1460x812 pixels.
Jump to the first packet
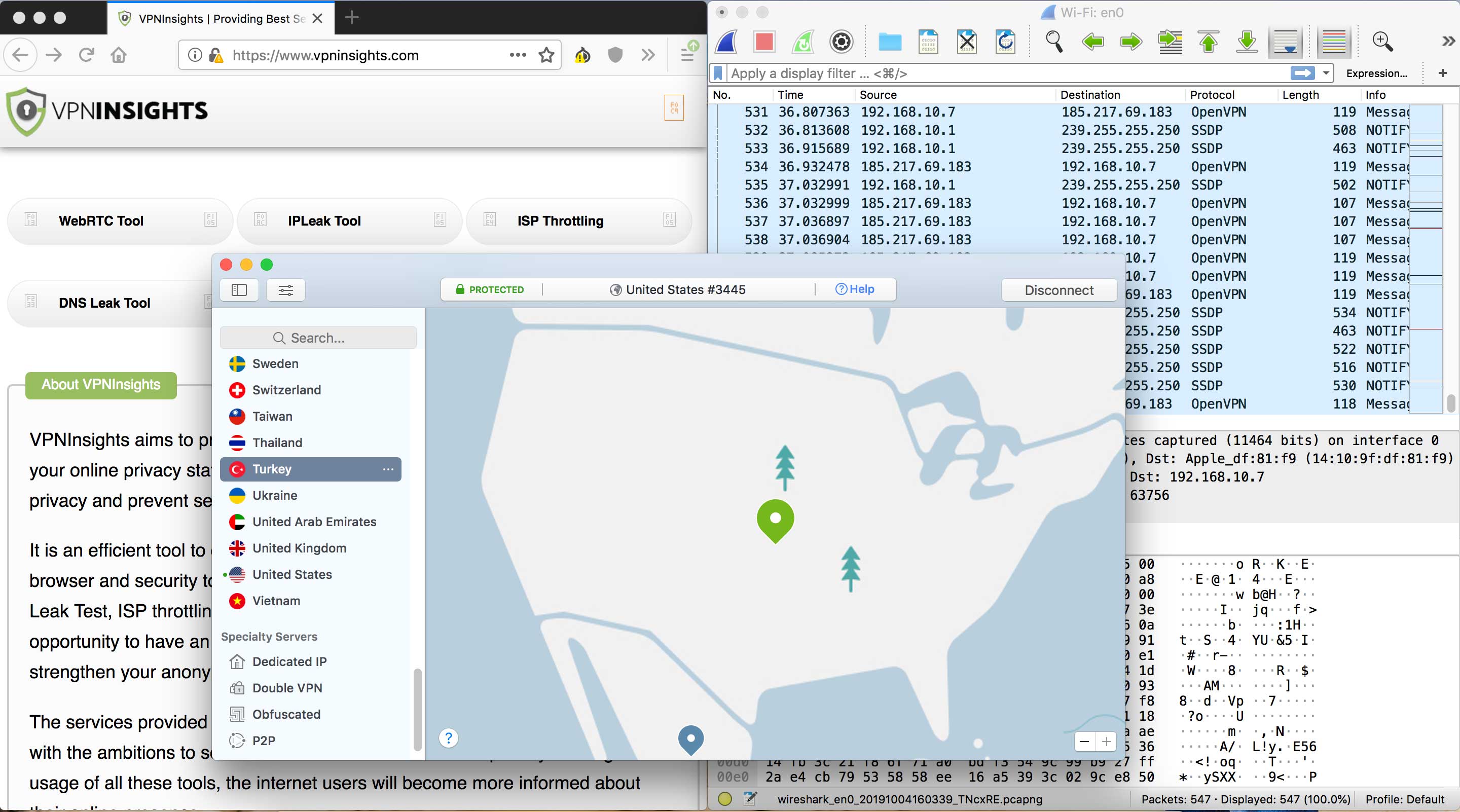tap(1209, 42)
